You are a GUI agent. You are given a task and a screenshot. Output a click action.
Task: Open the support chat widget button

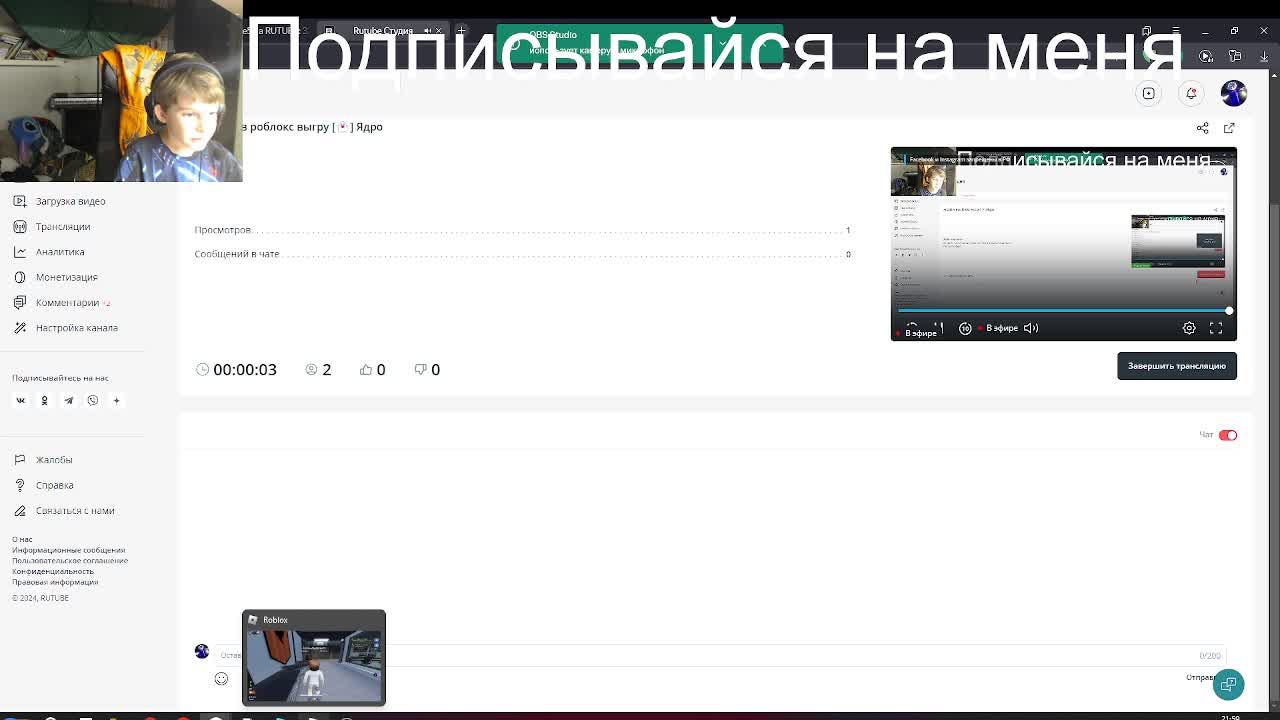click(1228, 684)
